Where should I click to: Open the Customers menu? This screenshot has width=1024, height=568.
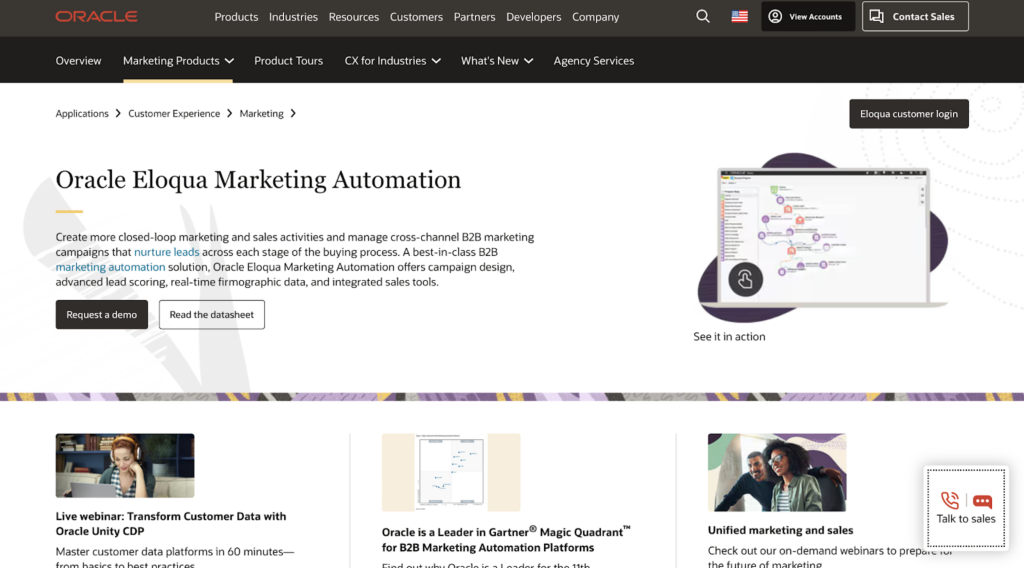tap(416, 17)
